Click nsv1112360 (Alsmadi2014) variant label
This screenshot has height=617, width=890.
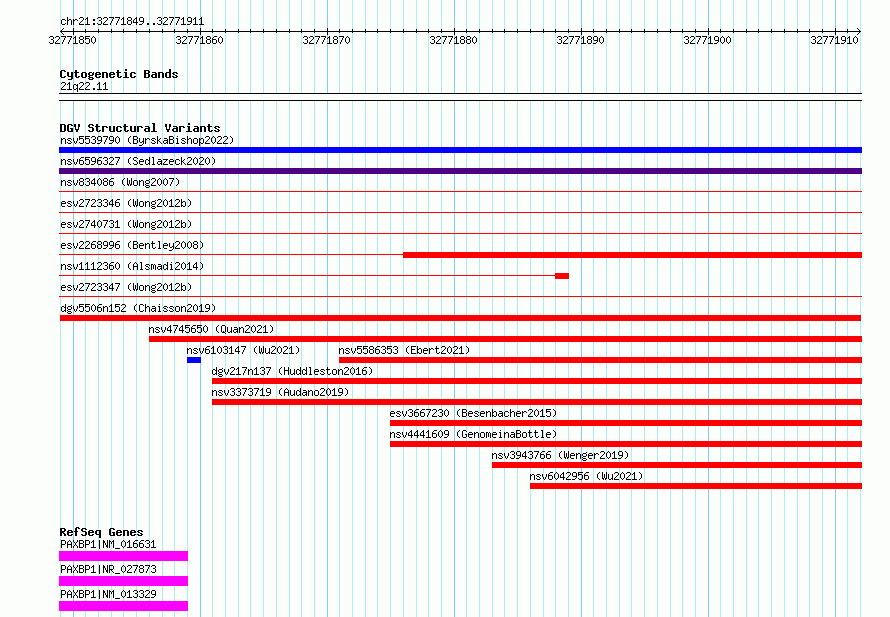coord(132,266)
